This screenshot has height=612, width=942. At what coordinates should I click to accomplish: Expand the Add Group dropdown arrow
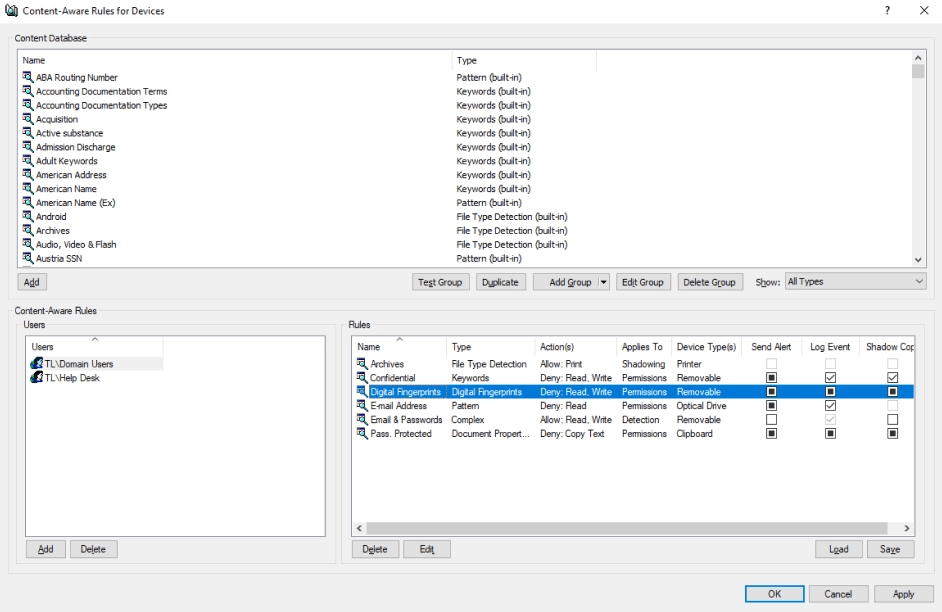click(x=603, y=283)
